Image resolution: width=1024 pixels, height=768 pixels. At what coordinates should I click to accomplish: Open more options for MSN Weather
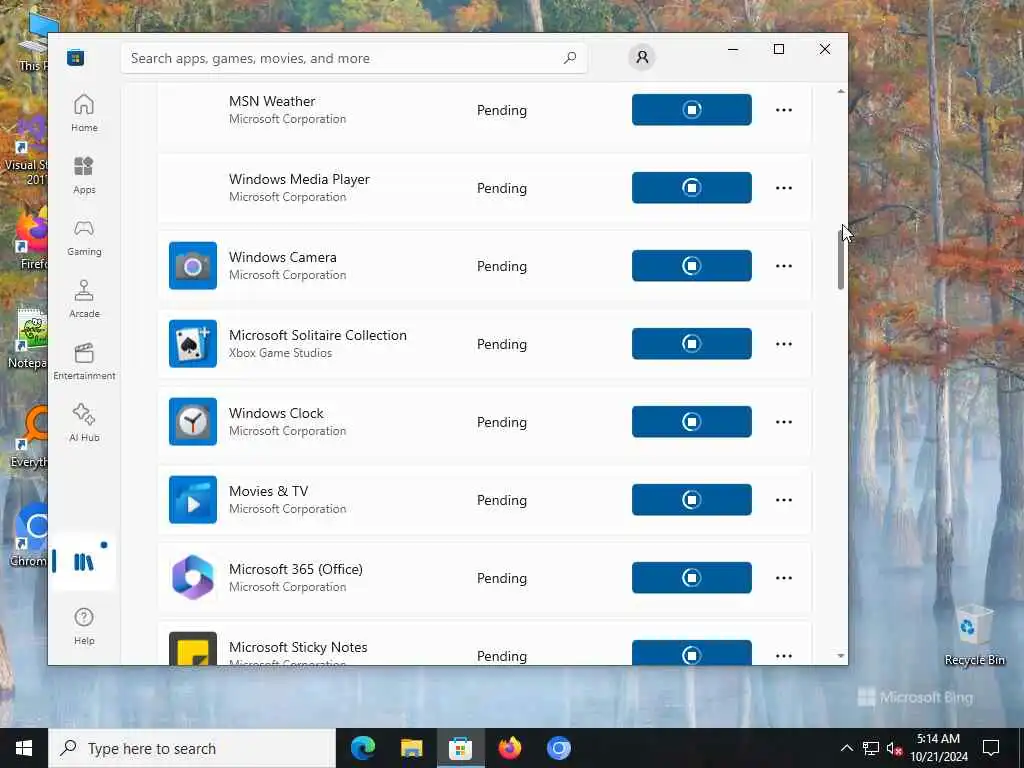coord(784,110)
